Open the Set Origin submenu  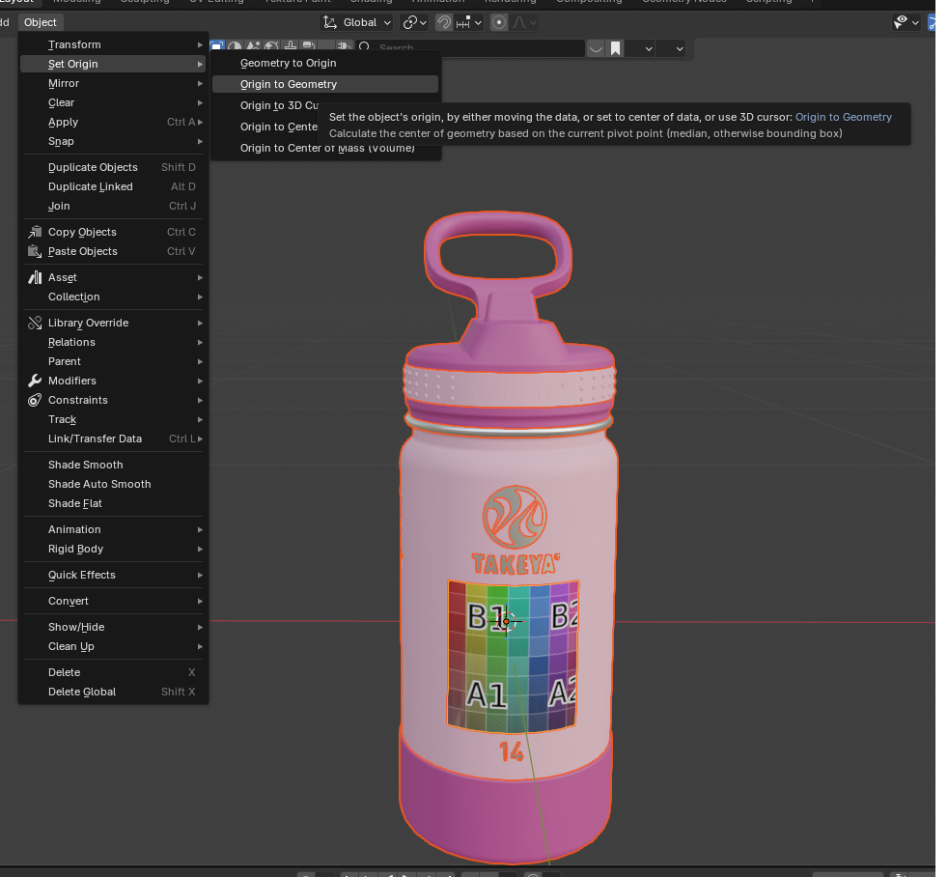pos(113,64)
